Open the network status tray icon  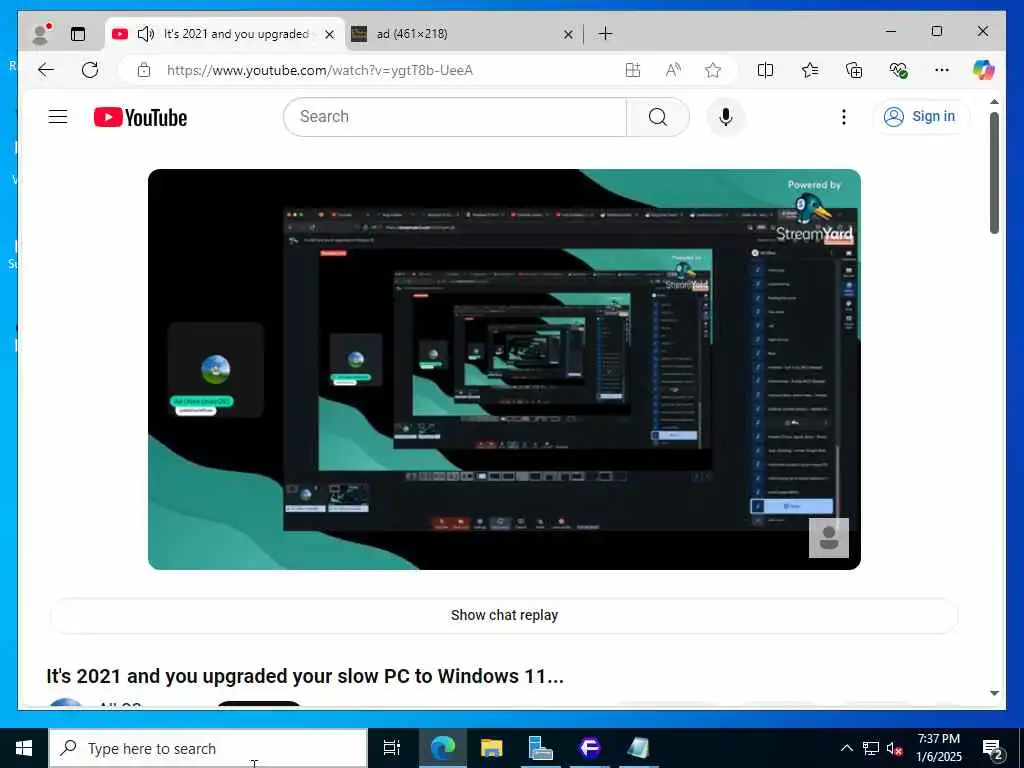[871, 748]
